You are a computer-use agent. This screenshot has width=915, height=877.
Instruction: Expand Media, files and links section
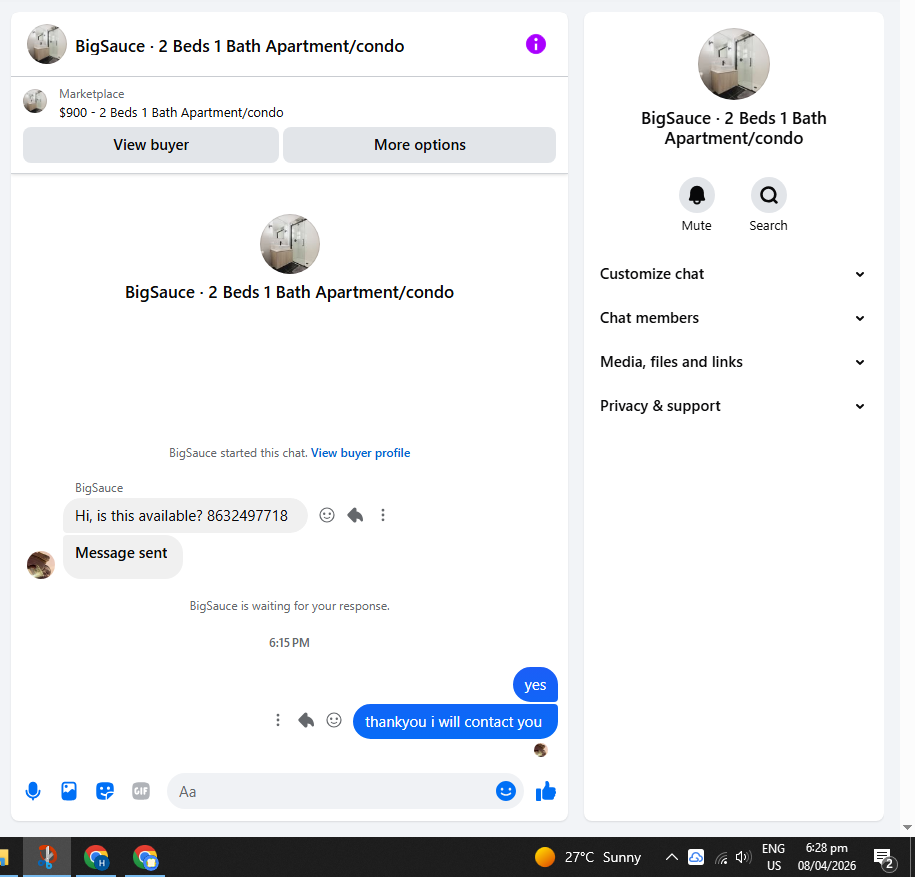tap(733, 362)
